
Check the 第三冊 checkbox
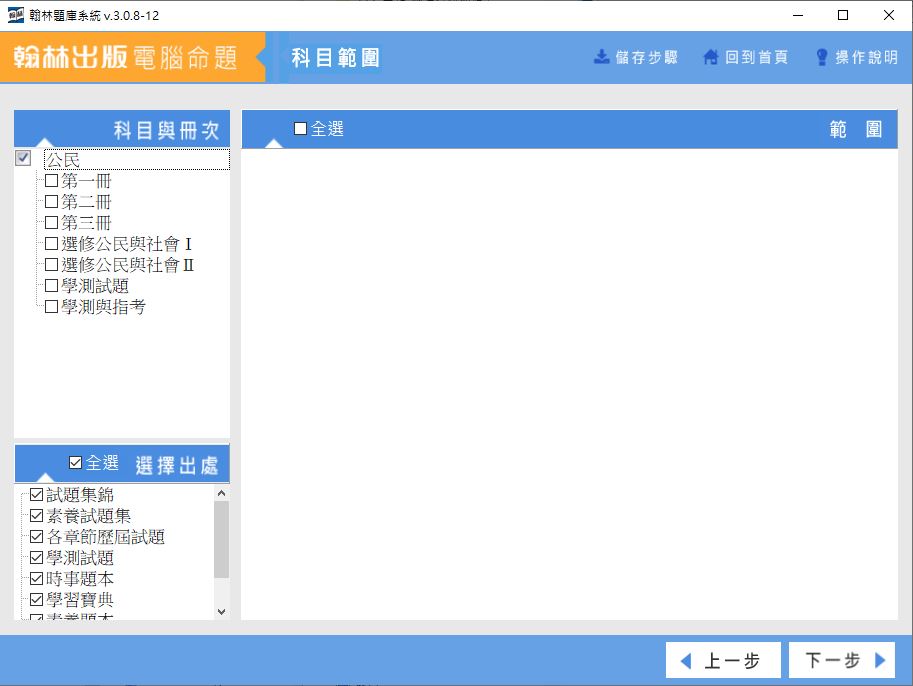[x=51, y=222]
